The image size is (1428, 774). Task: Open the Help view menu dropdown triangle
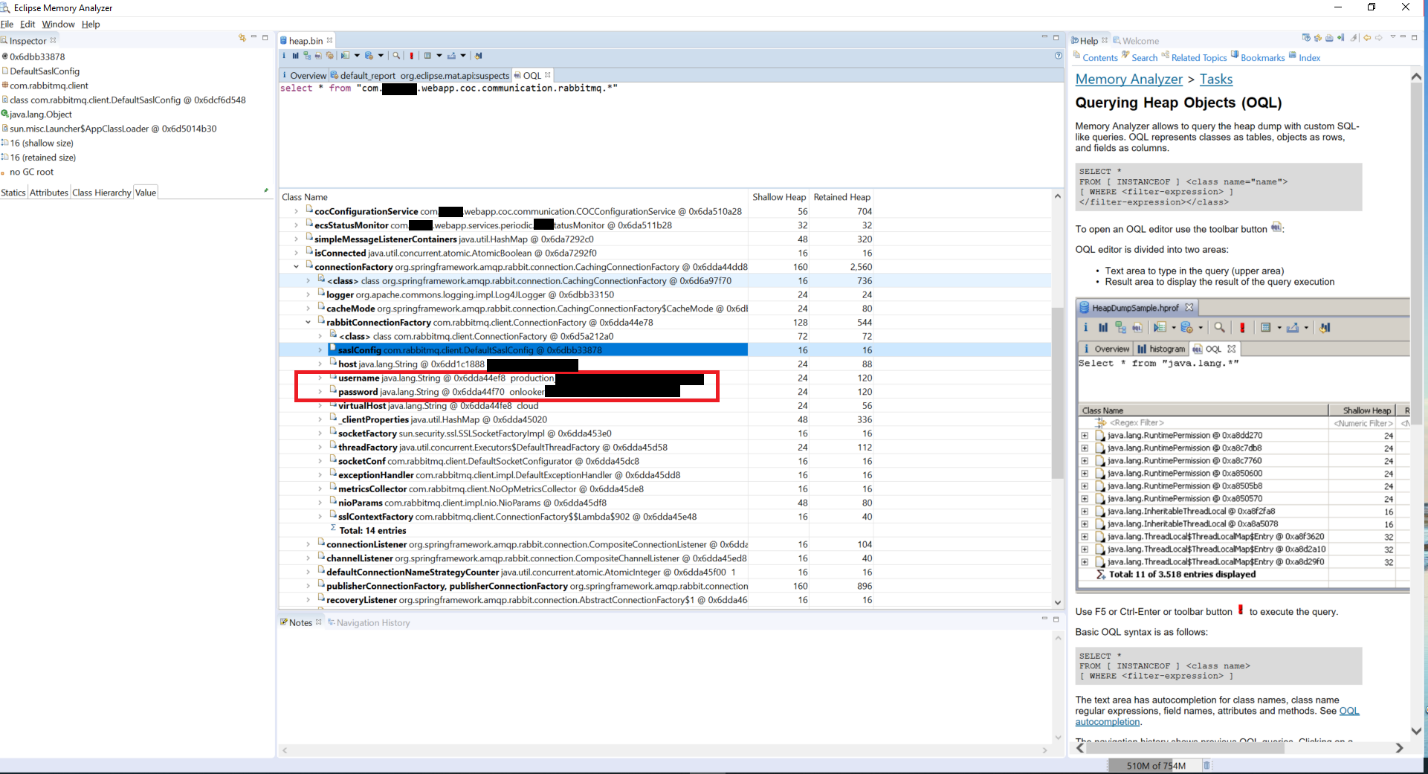(x=1393, y=38)
